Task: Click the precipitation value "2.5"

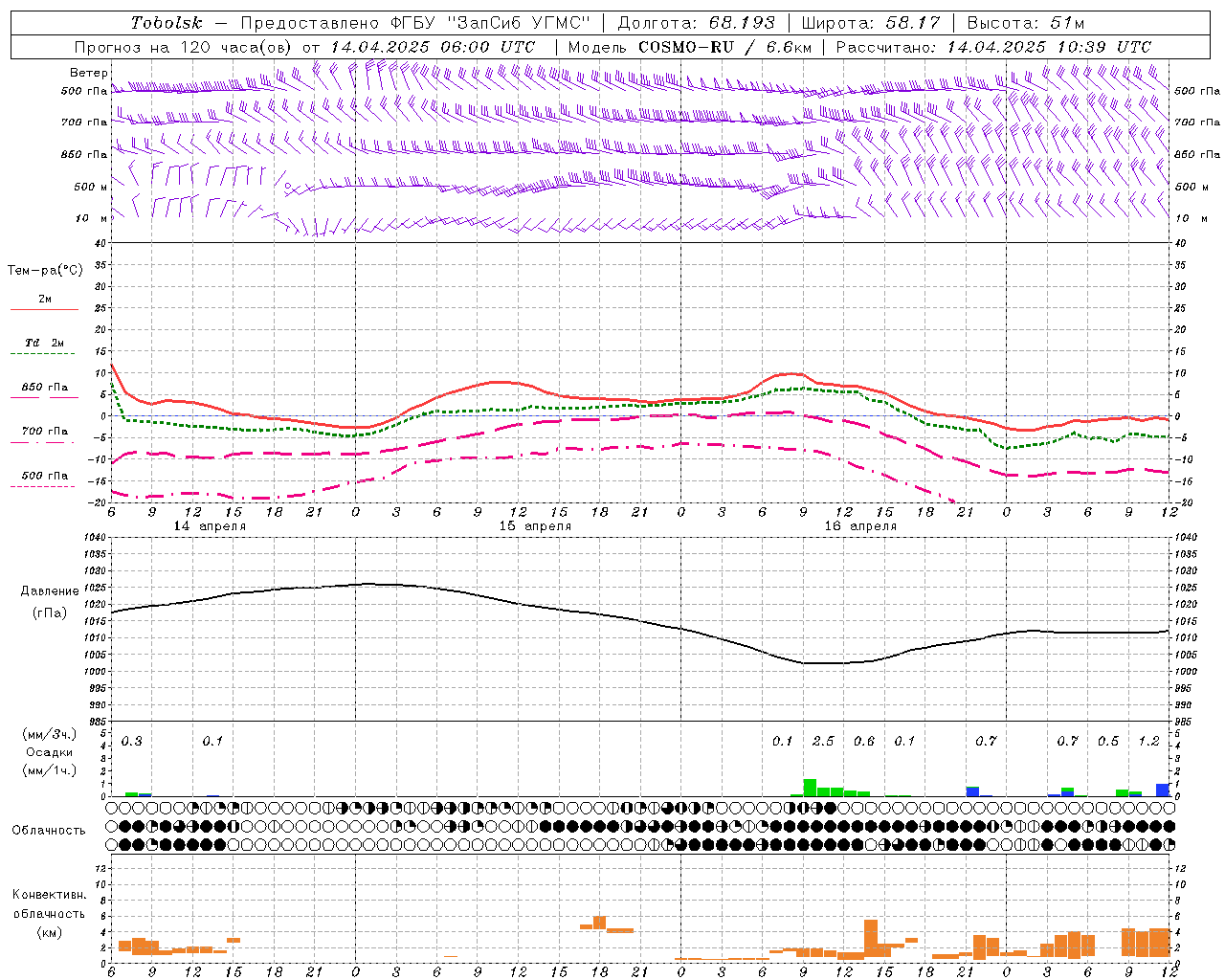Action: (x=823, y=742)
